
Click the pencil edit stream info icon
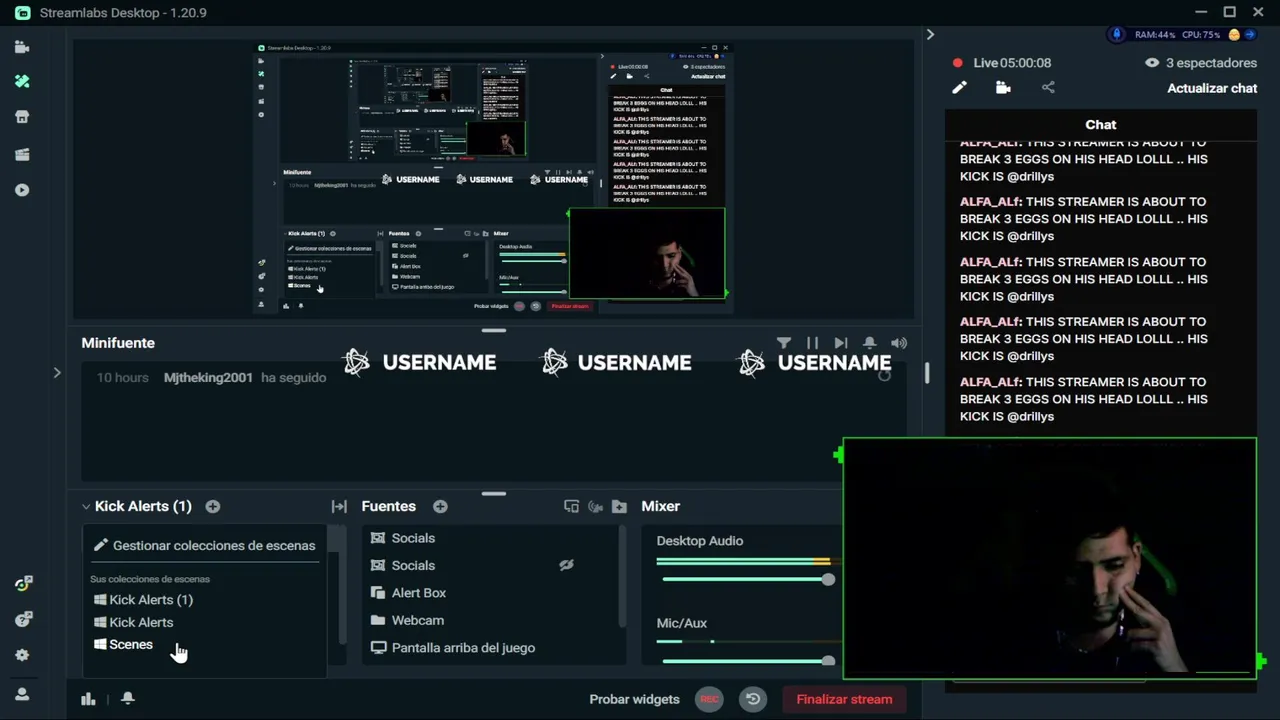click(x=959, y=88)
